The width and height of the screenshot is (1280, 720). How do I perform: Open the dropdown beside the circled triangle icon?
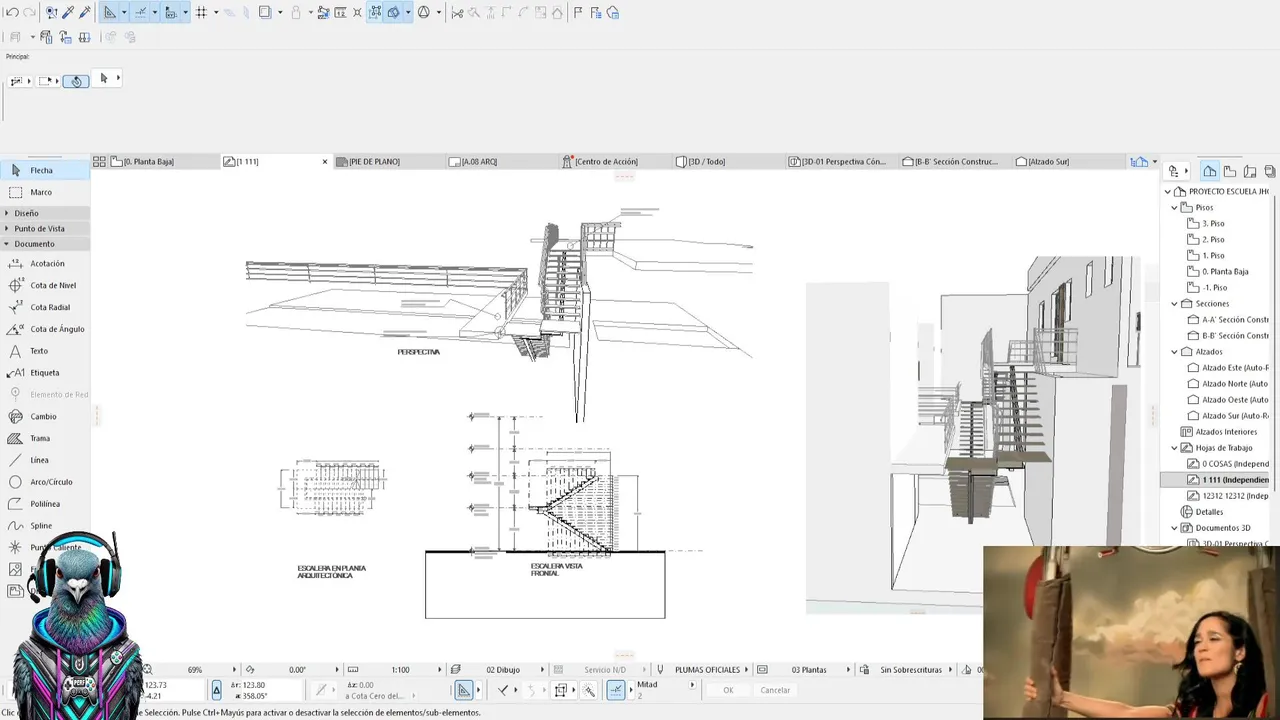(438, 13)
